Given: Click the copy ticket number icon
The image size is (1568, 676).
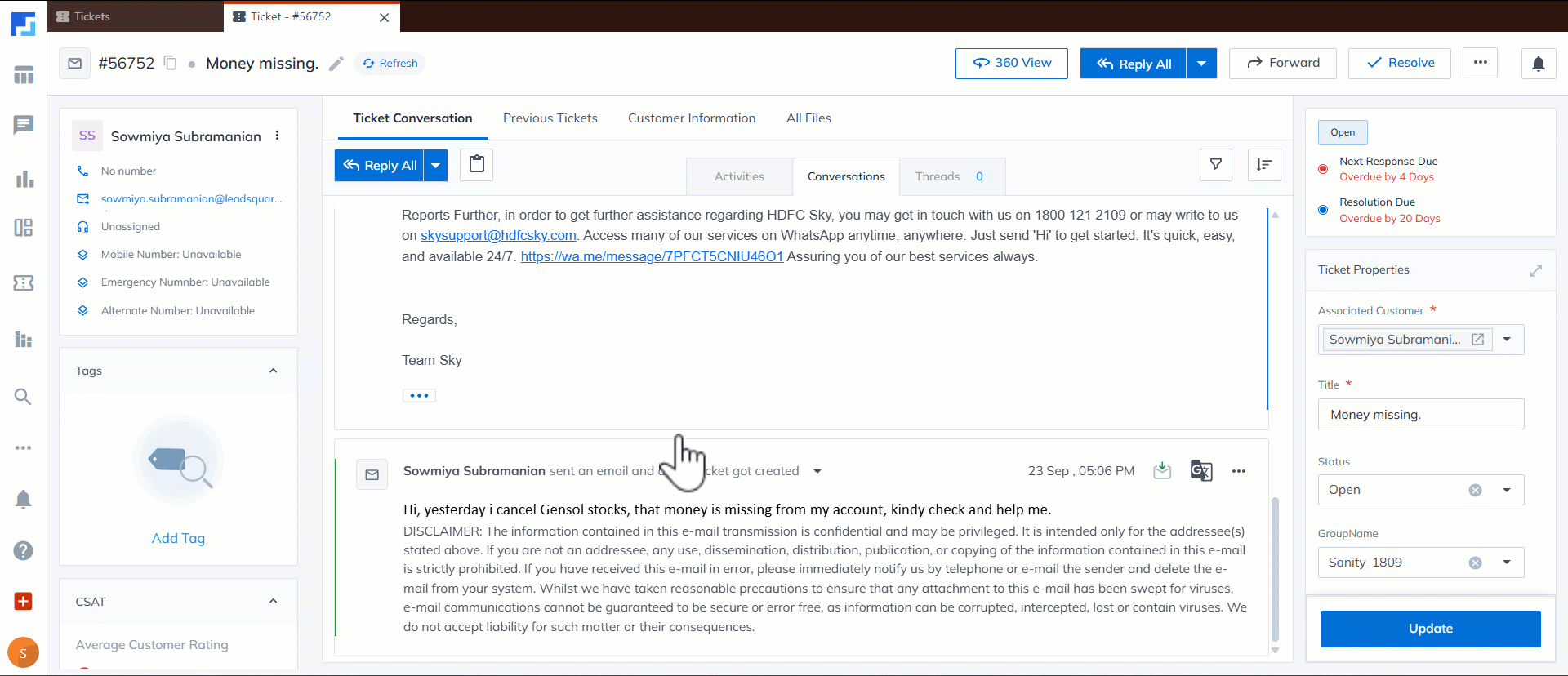Looking at the screenshot, I should click(170, 63).
